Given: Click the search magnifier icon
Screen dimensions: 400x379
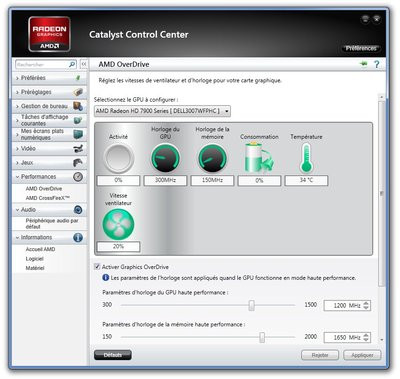Looking at the screenshot, I should click(x=72, y=64).
